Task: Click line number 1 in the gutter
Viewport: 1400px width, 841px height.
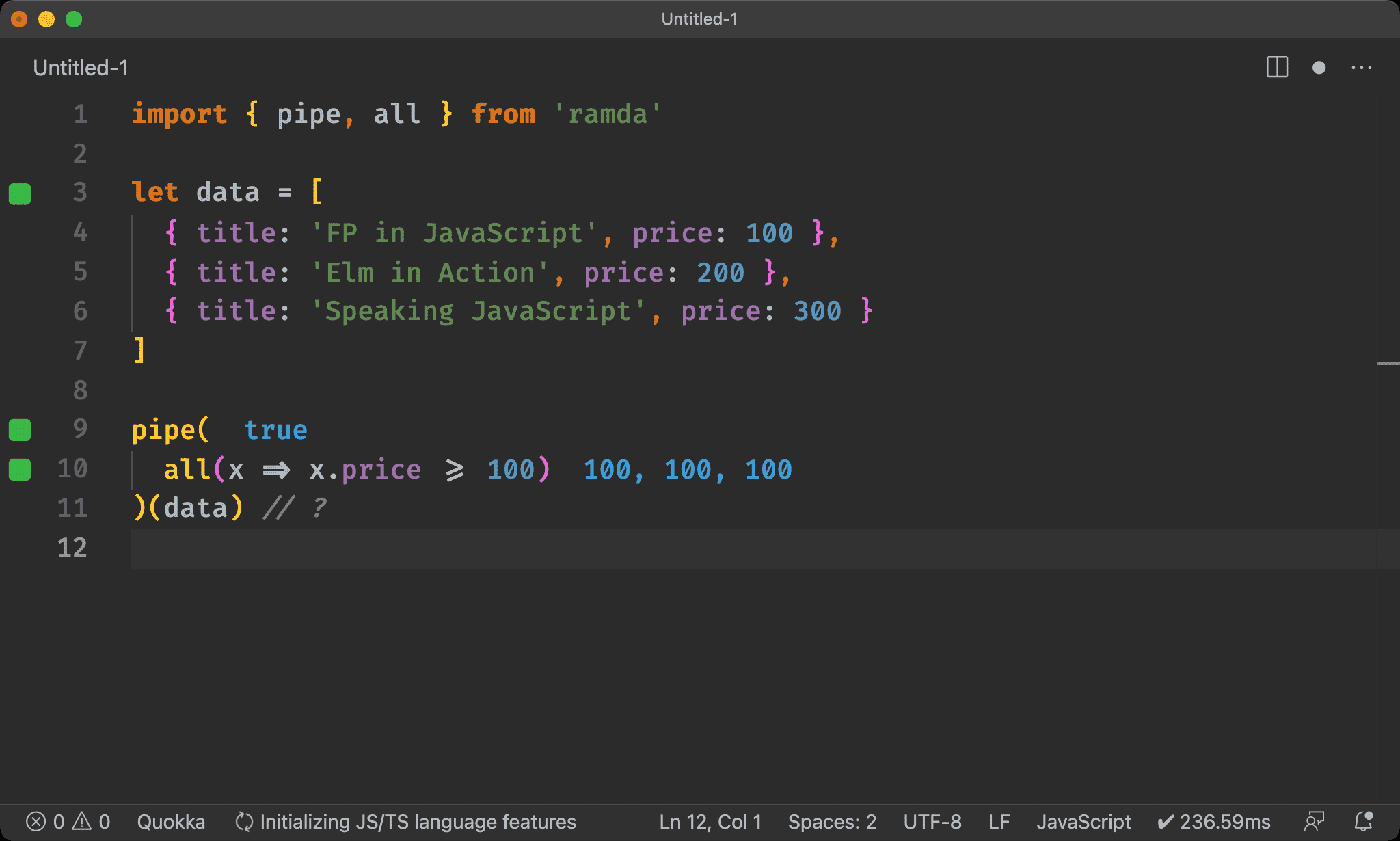Action: (x=81, y=114)
